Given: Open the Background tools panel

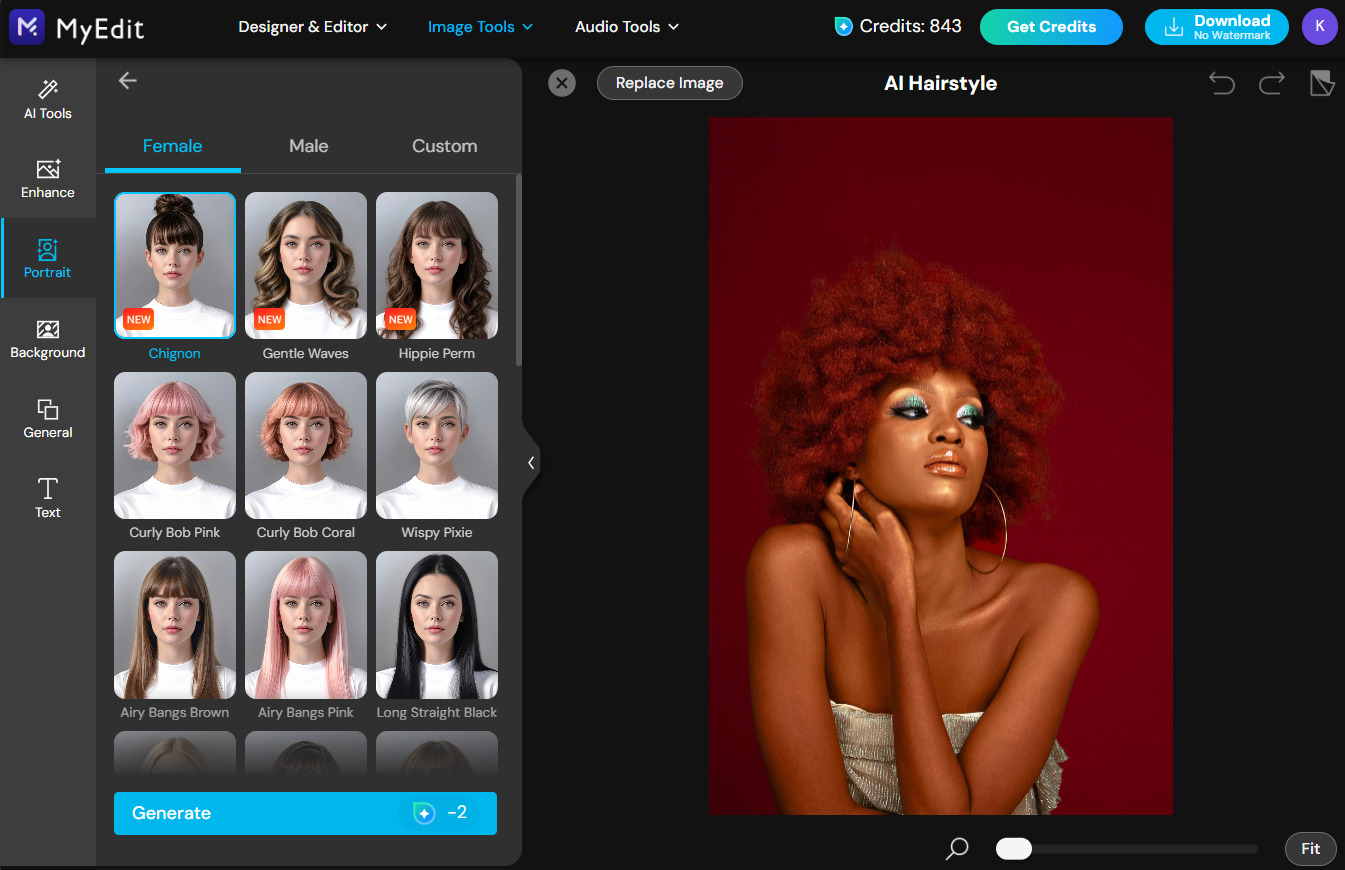Looking at the screenshot, I should [47, 338].
